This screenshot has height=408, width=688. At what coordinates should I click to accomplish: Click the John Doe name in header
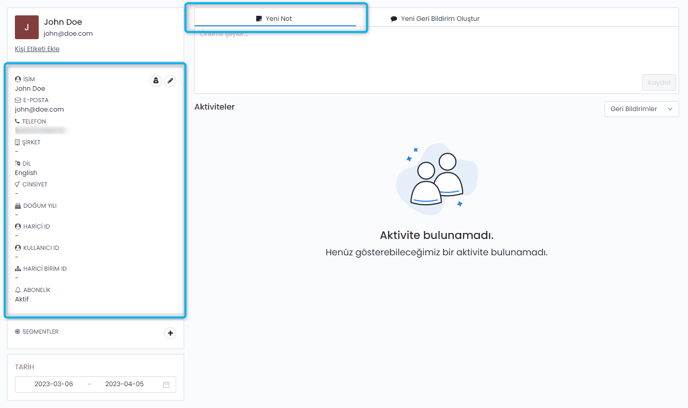(63, 21)
